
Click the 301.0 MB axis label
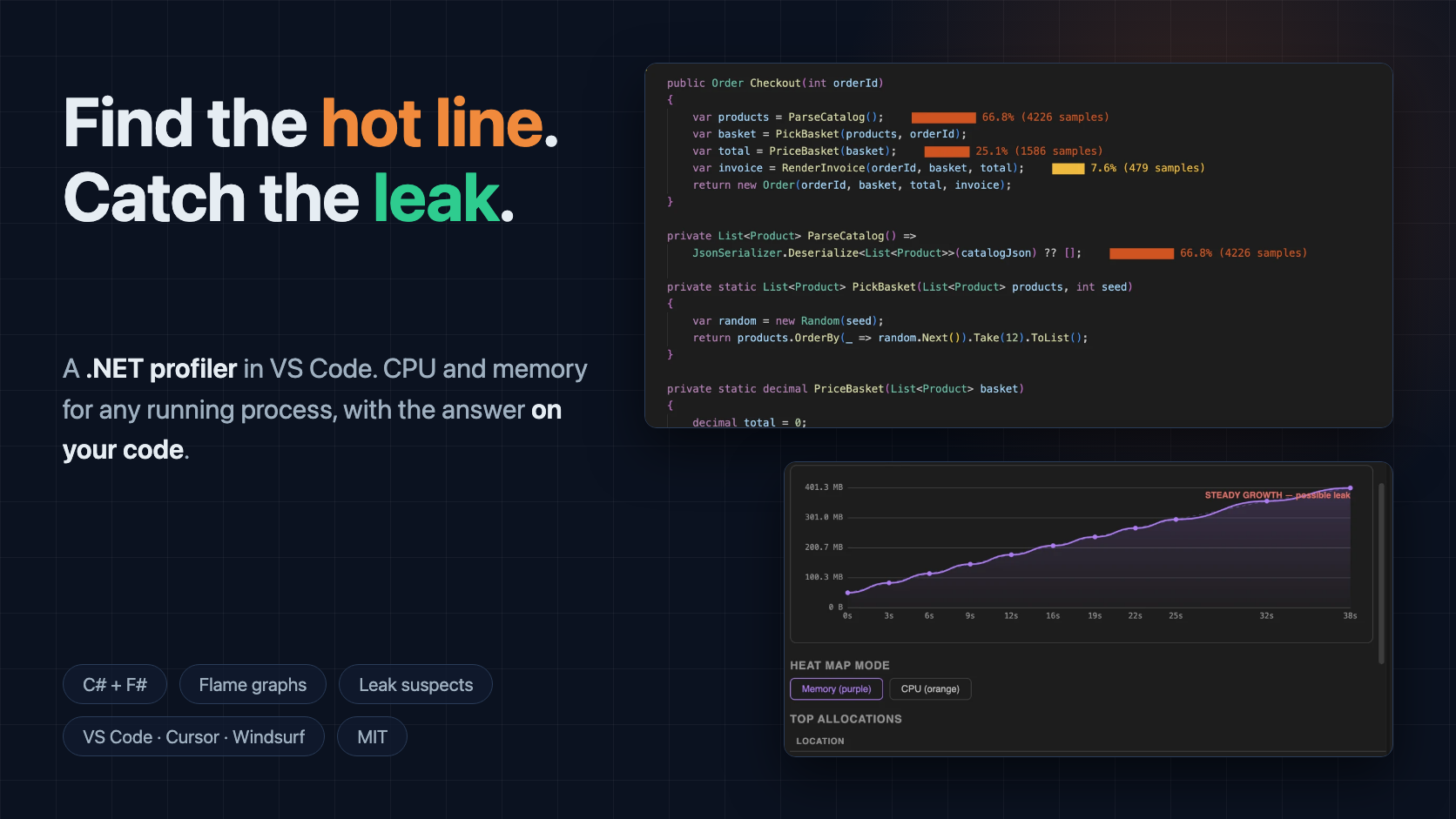pos(823,517)
